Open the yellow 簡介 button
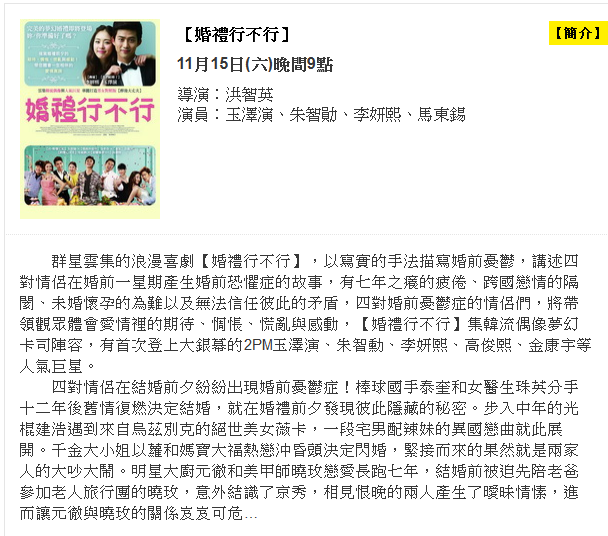608x536 pixels. (x=578, y=33)
